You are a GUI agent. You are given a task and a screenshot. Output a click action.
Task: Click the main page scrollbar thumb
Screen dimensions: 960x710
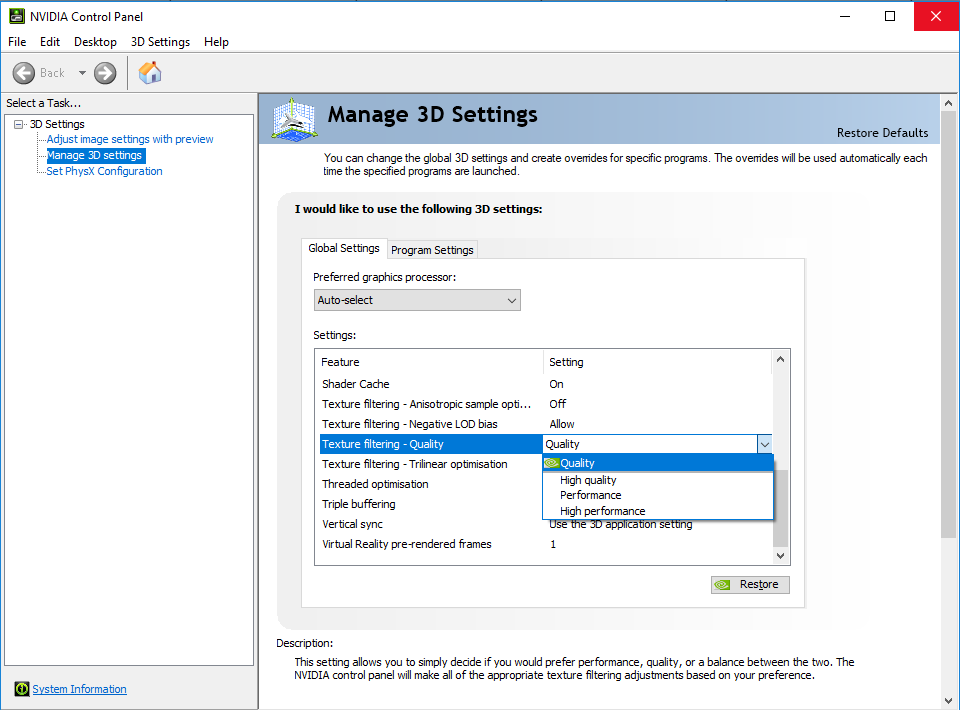(948, 325)
